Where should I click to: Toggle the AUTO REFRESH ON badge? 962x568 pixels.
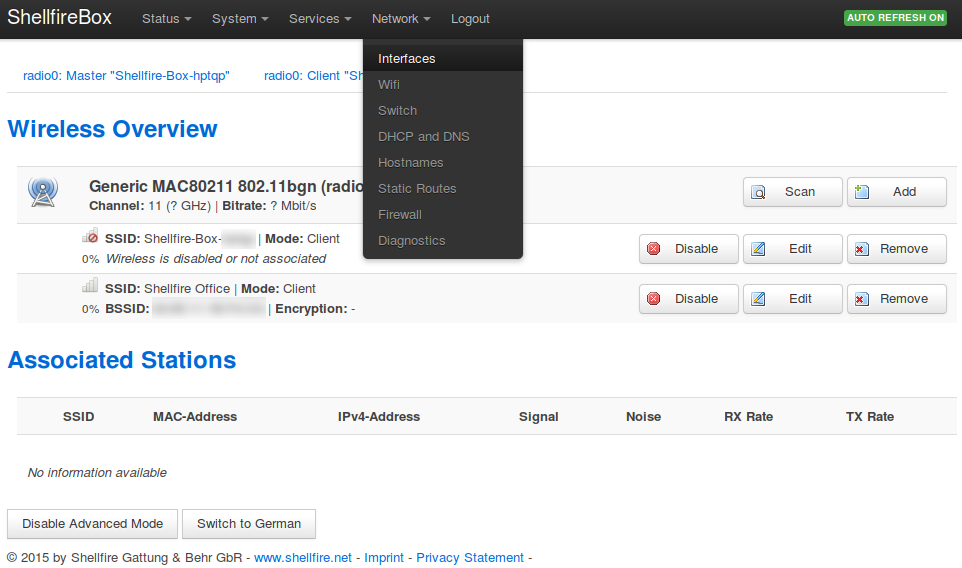[895, 18]
